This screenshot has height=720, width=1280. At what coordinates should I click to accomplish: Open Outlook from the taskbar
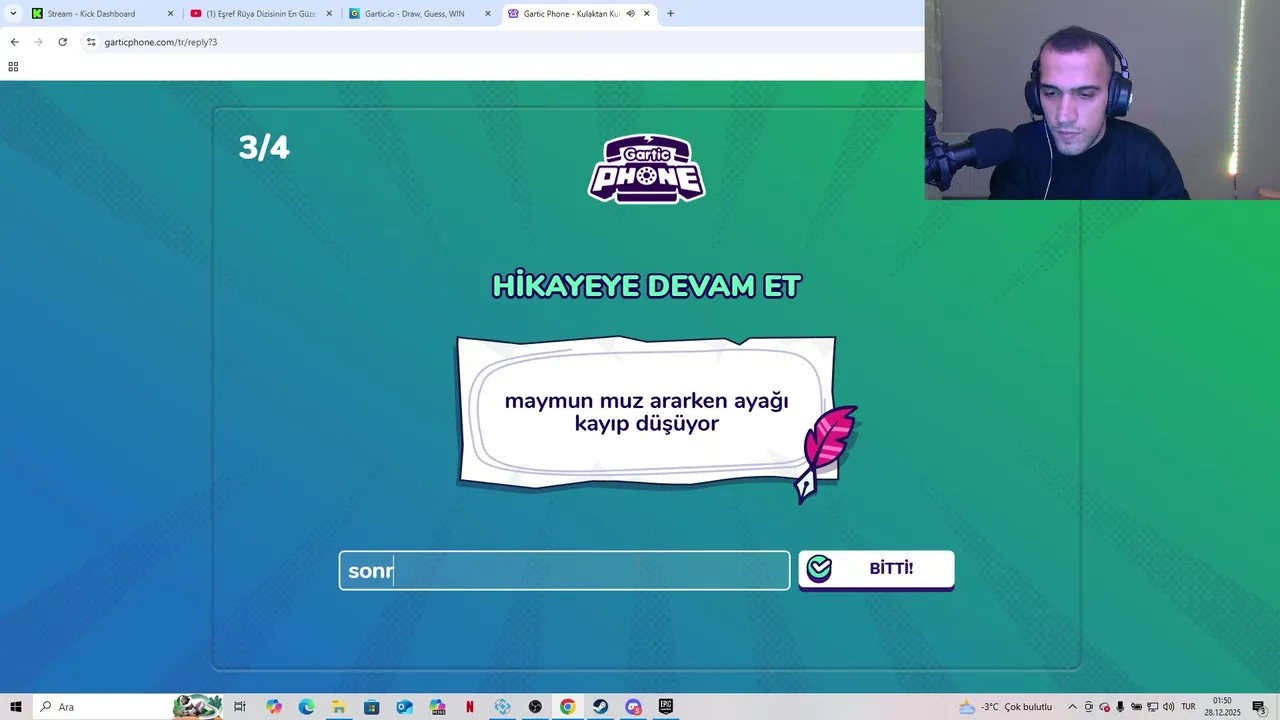tap(404, 707)
